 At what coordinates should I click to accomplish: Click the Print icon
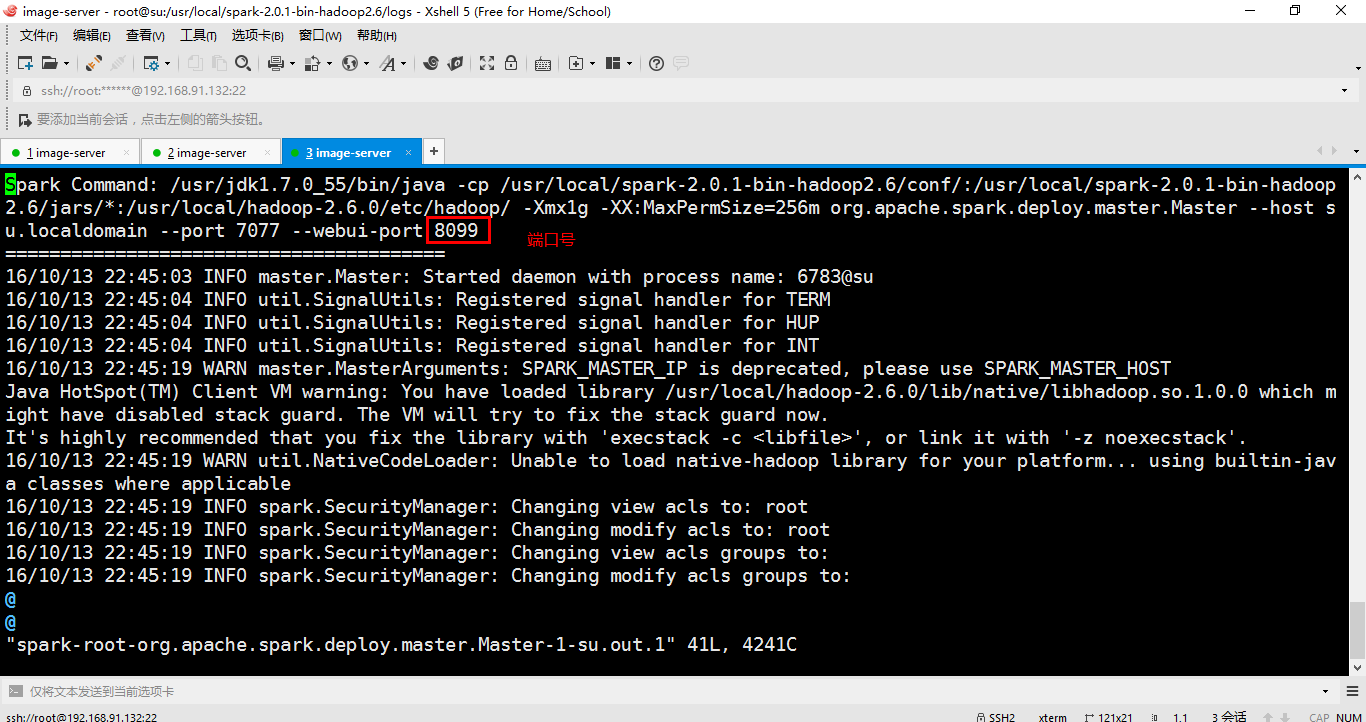(x=276, y=63)
